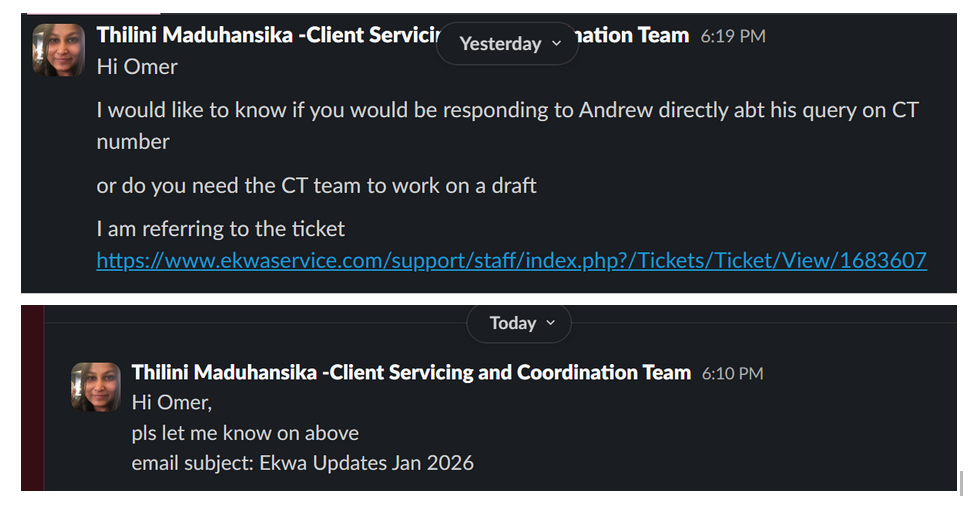Click the "I am referring to the ticket" text
This screenshot has width=975, height=505.
[220, 229]
